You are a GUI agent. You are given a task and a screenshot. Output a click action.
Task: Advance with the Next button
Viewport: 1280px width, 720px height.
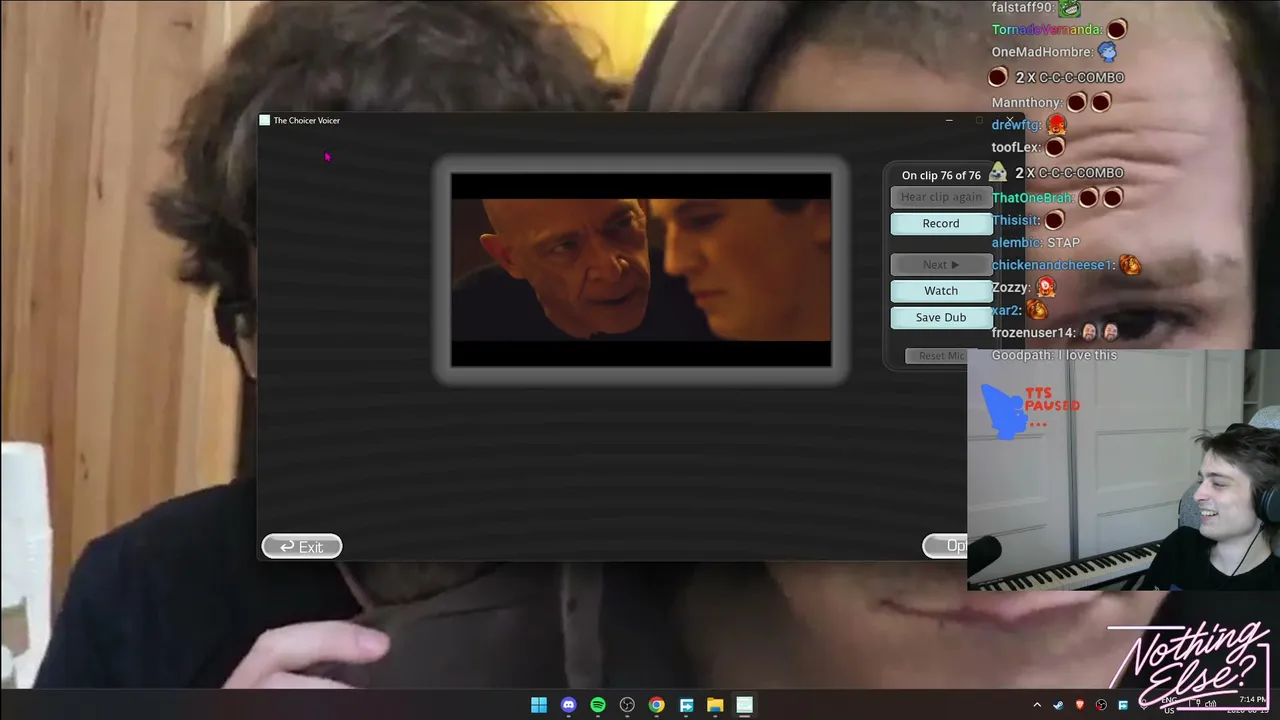(941, 264)
